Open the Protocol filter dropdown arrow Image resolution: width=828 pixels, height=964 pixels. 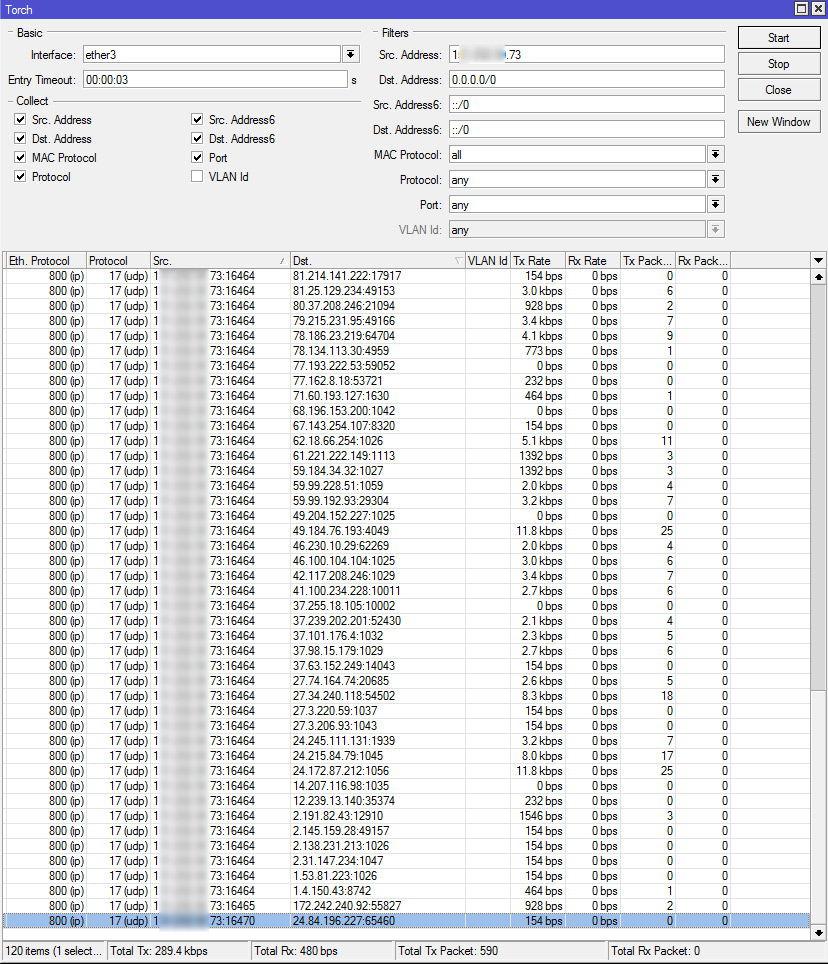coord(716,180)
